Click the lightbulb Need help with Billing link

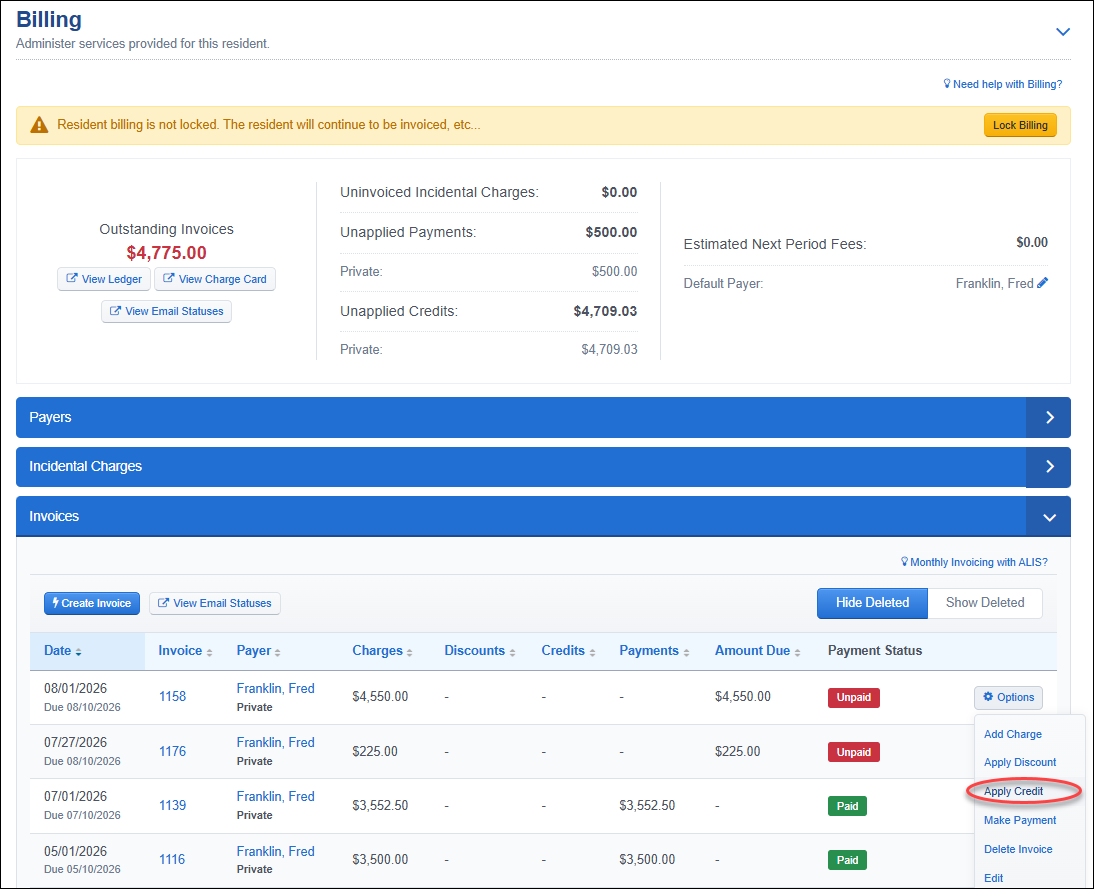(1003, 84)
